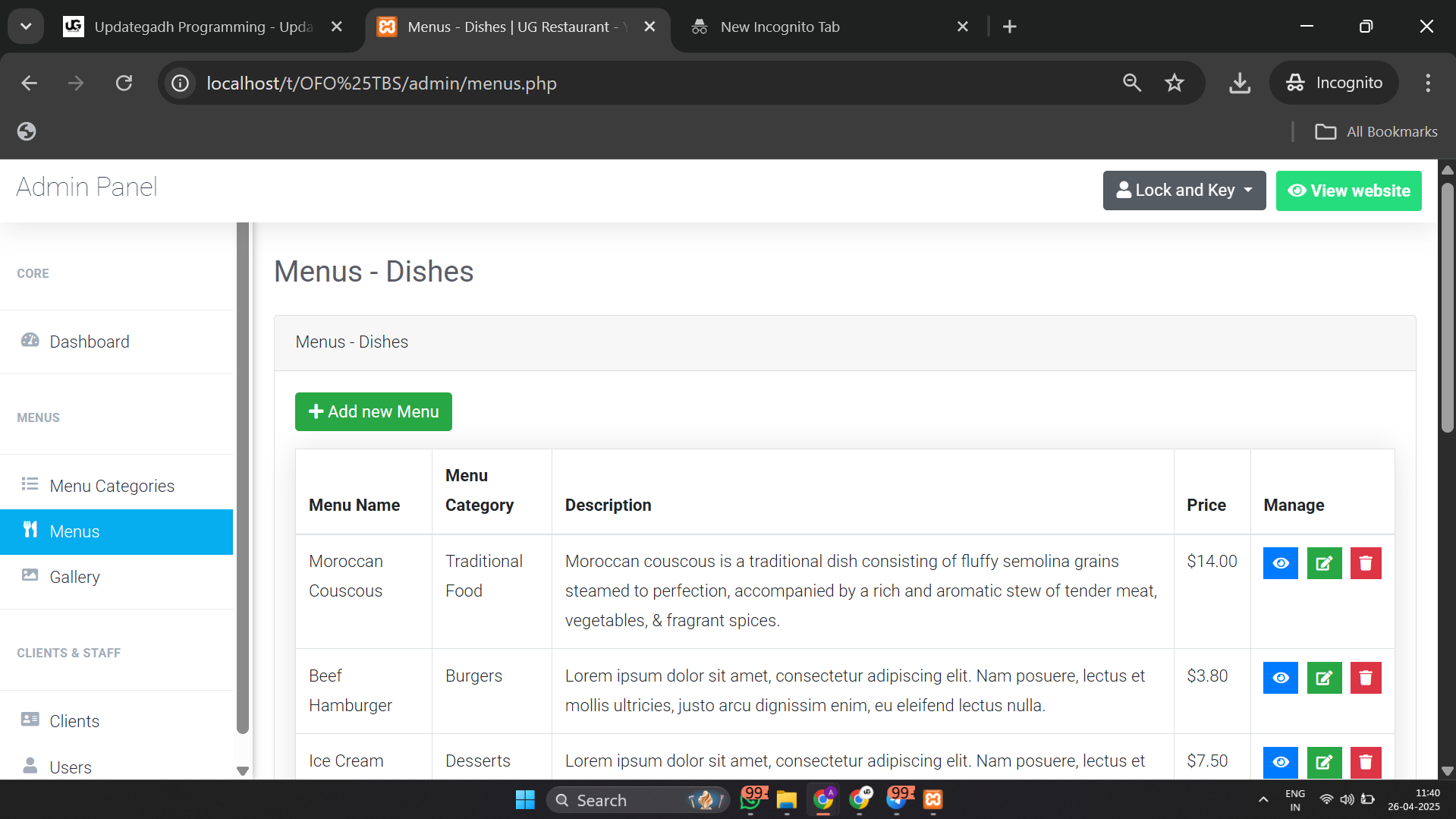The height and width of the screenshot is (819, 1456).
Task: Click page scrollbar down arrow
Action: click(1447, 771)
